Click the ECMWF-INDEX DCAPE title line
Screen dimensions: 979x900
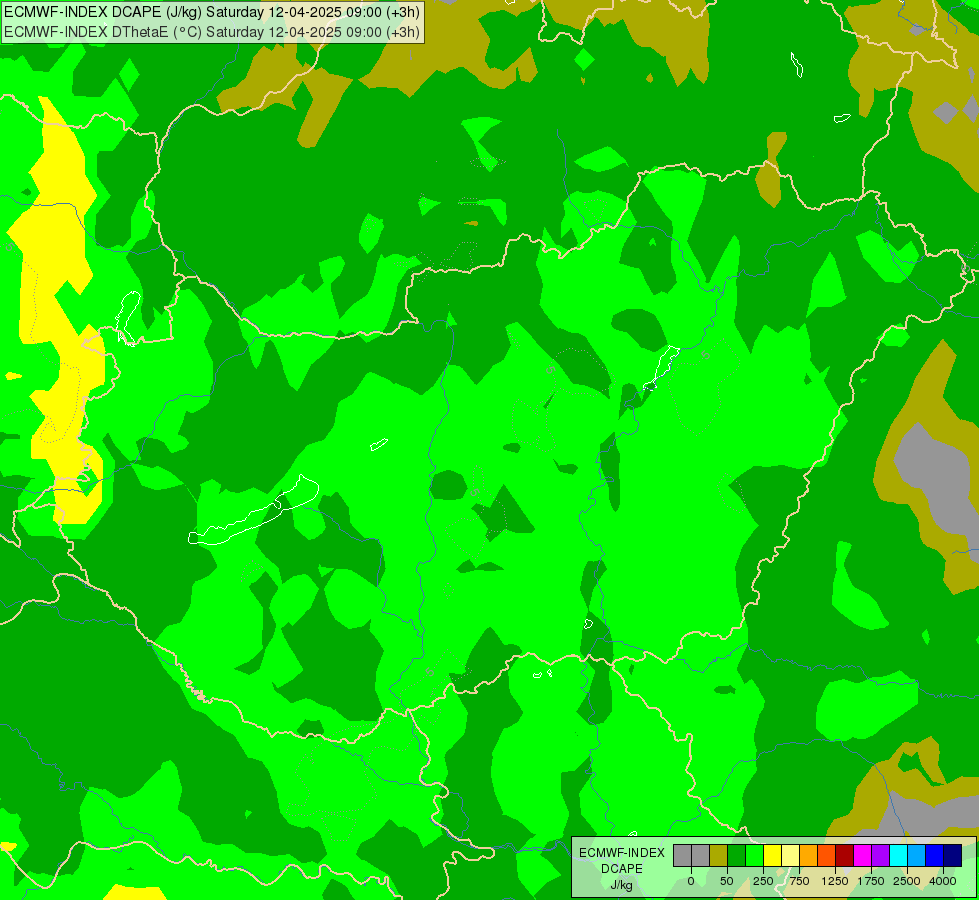pos(212,12)
